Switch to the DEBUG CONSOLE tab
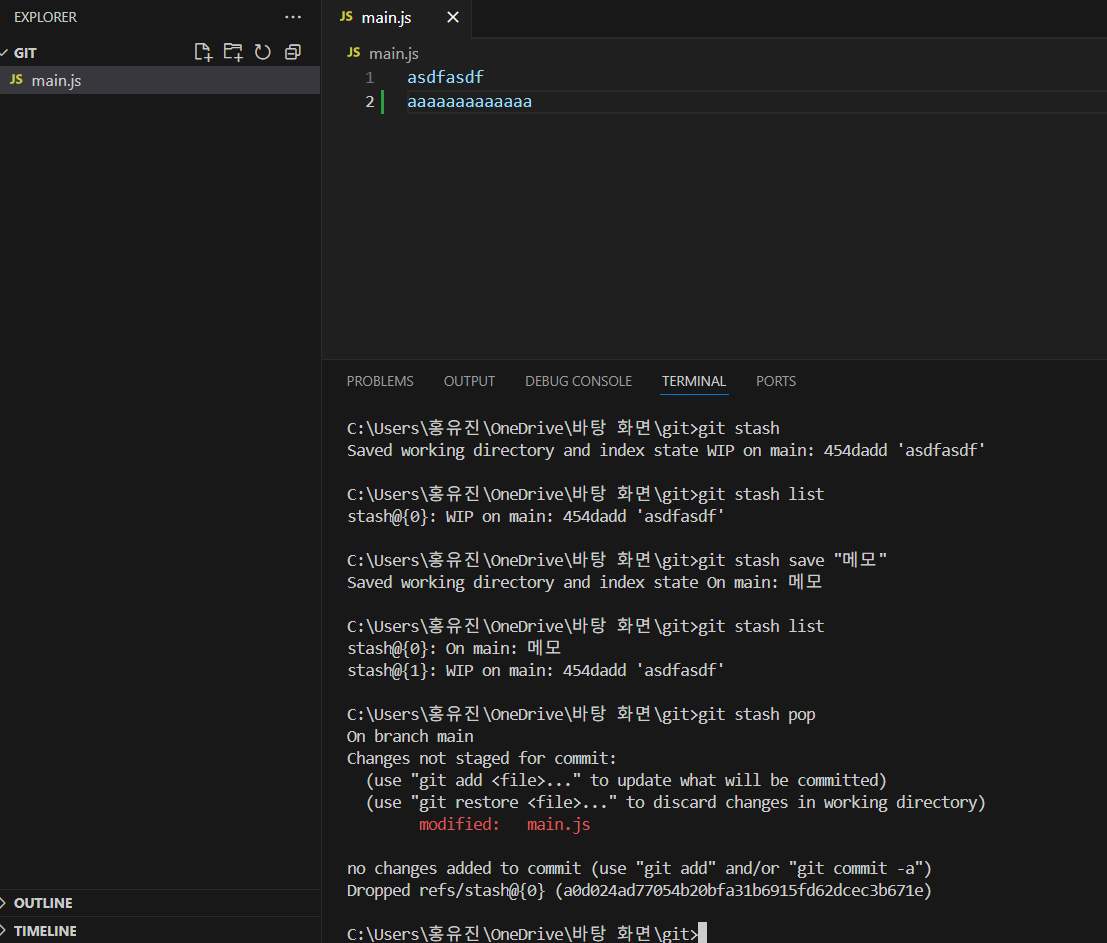Image resolution: width=1107 pixels, height=943 pixels. tap(578, 381)
